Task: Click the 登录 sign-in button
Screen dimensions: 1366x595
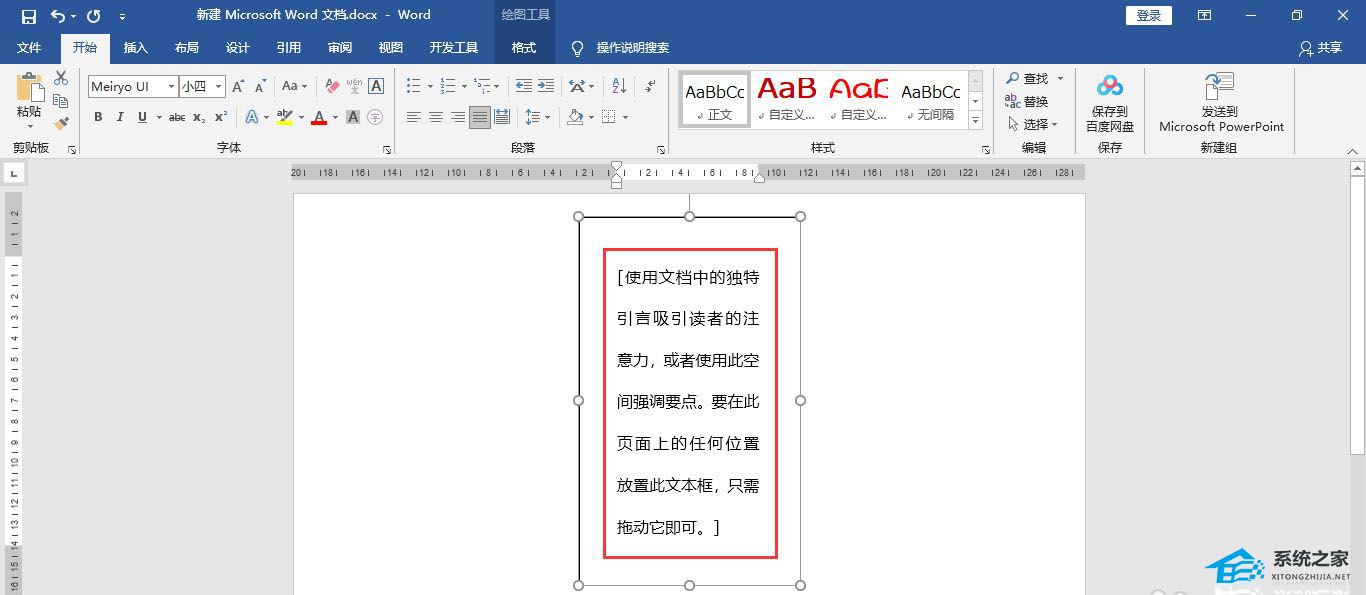Action: click(1149, 16)
